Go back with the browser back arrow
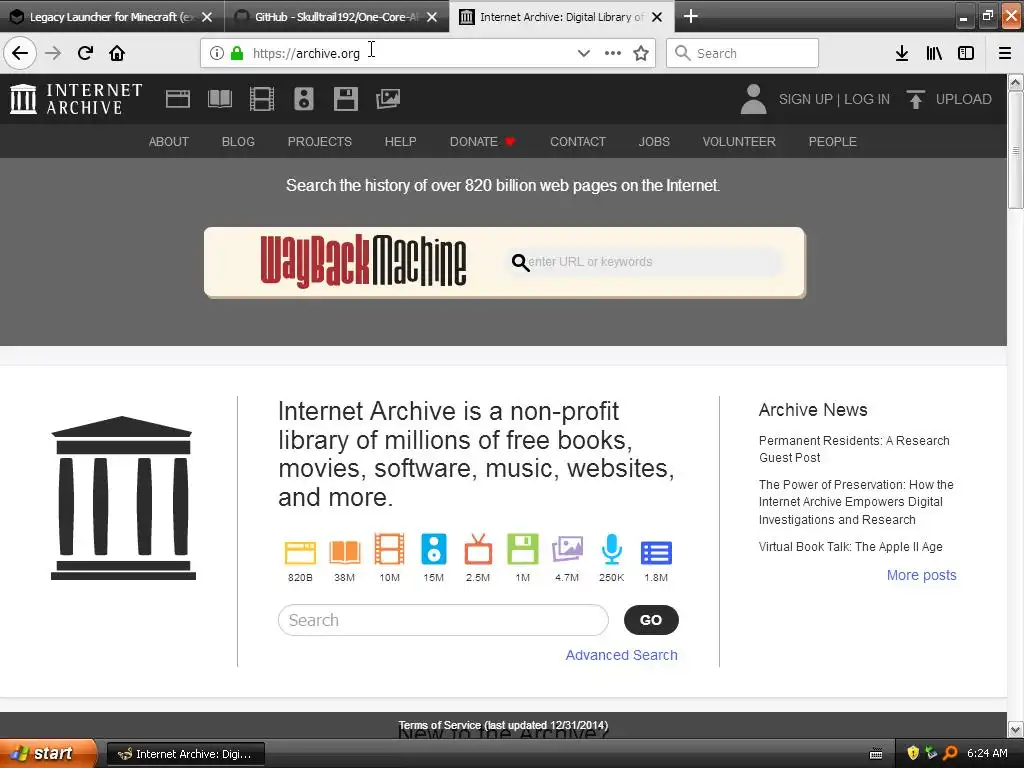 point(20,53)
